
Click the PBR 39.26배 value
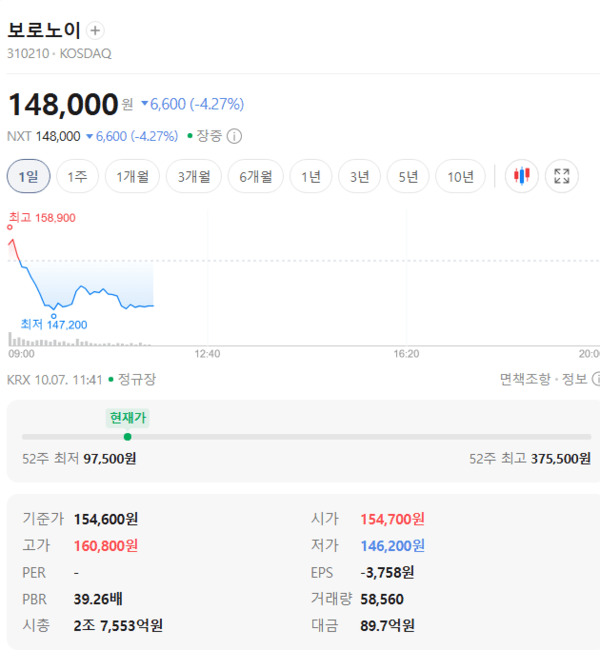tap(98, 599)
